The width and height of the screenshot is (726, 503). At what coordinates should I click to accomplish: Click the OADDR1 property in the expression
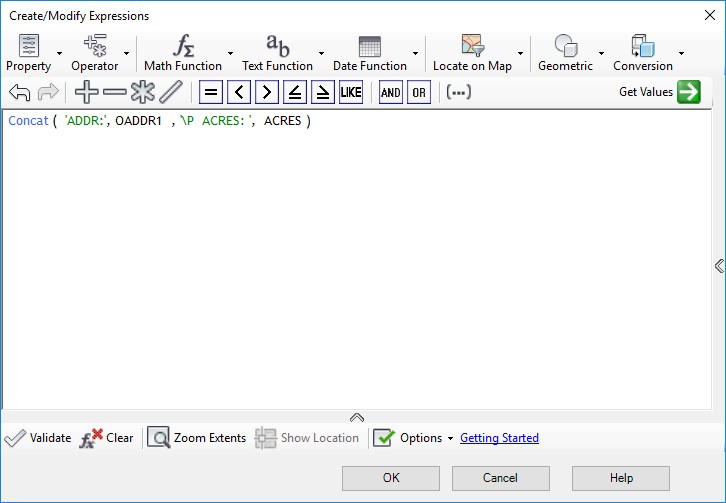point(138,120)
